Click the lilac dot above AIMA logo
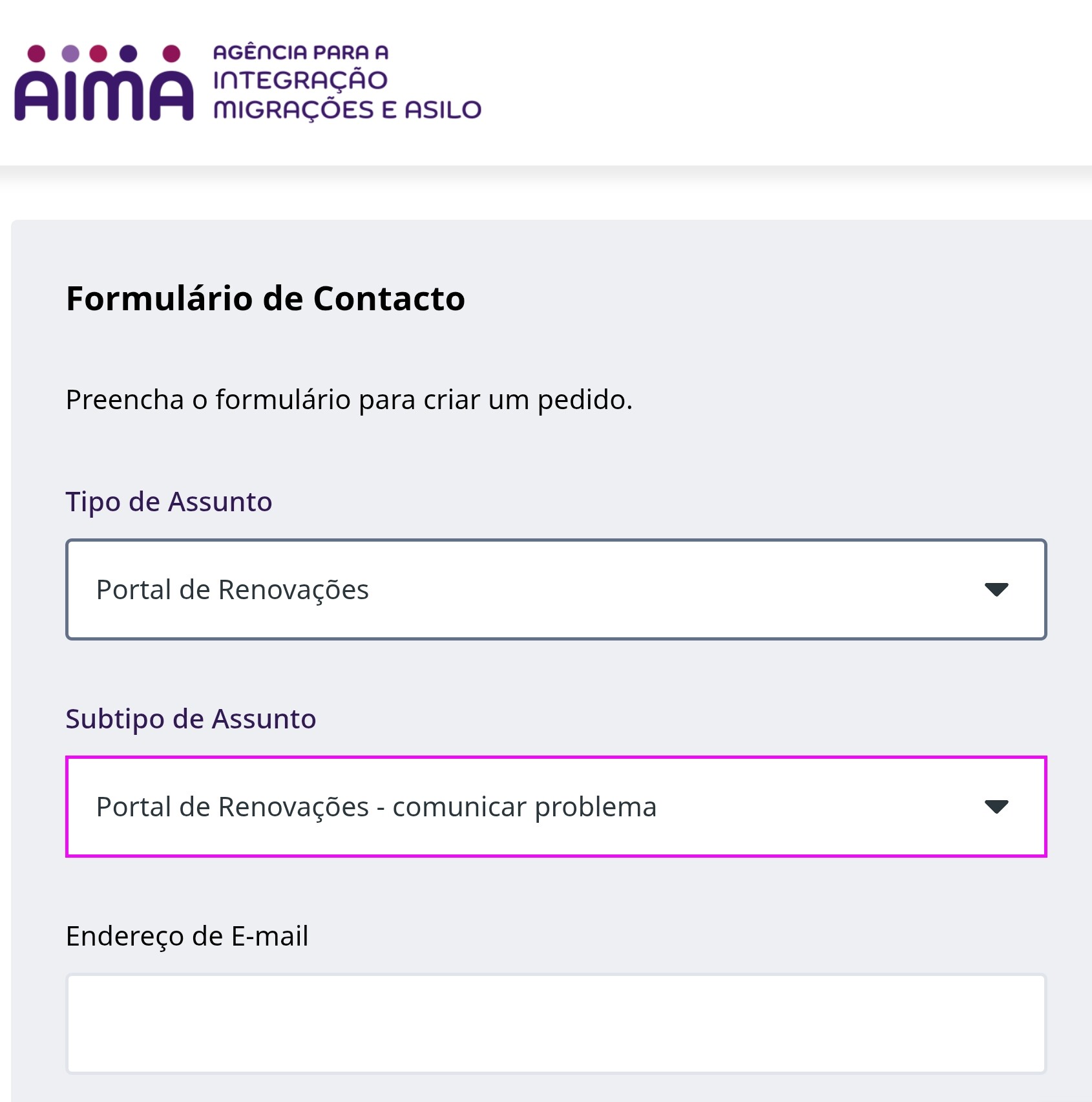 [70, 53]
